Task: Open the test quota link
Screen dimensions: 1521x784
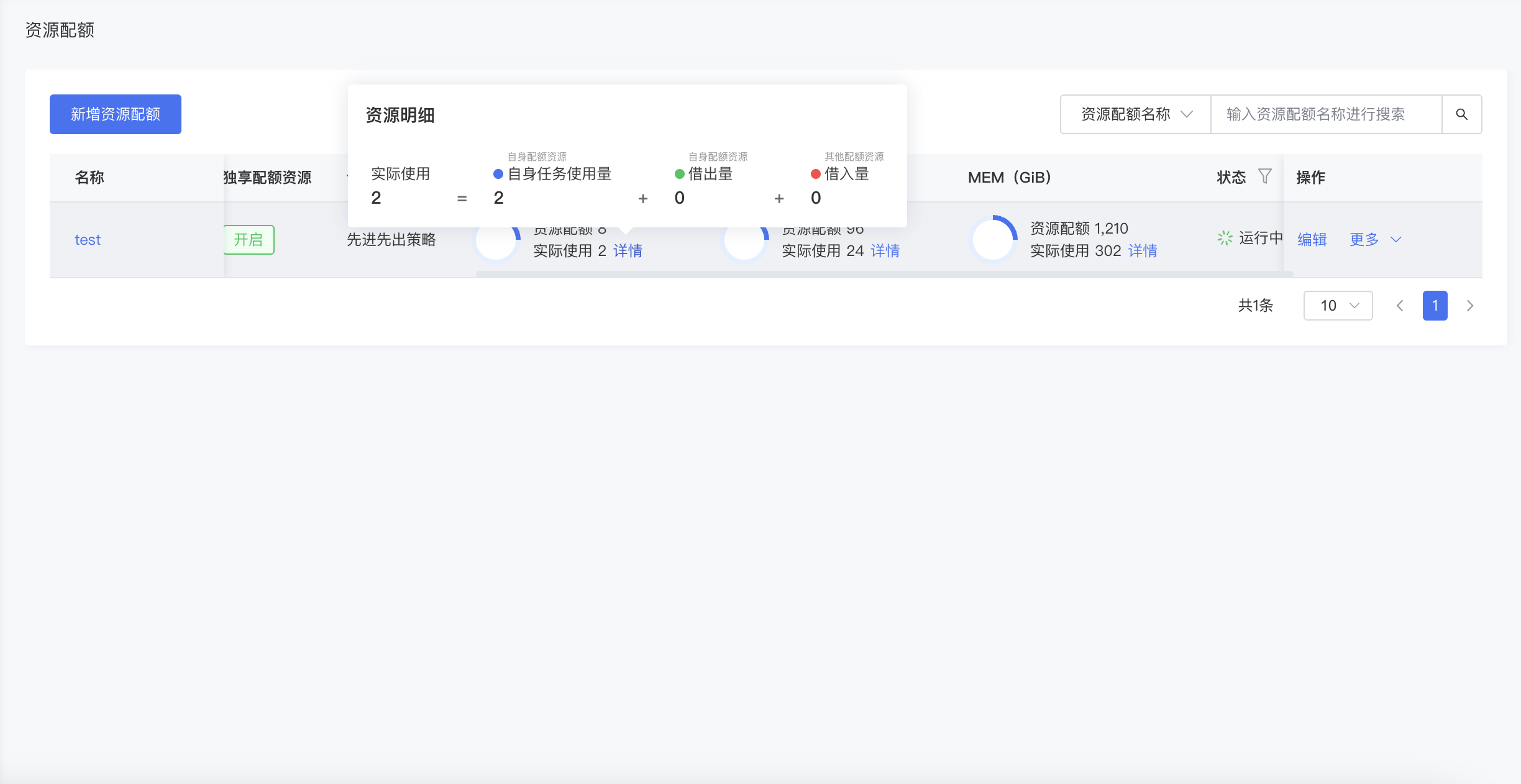Action: [88, 240]
